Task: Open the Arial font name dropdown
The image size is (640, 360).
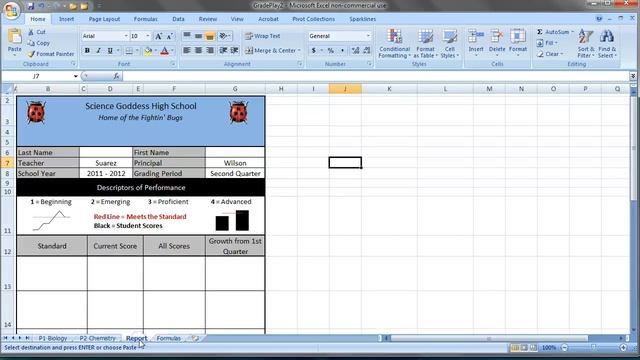Action: pyautogui.click(x=126, y=36)
